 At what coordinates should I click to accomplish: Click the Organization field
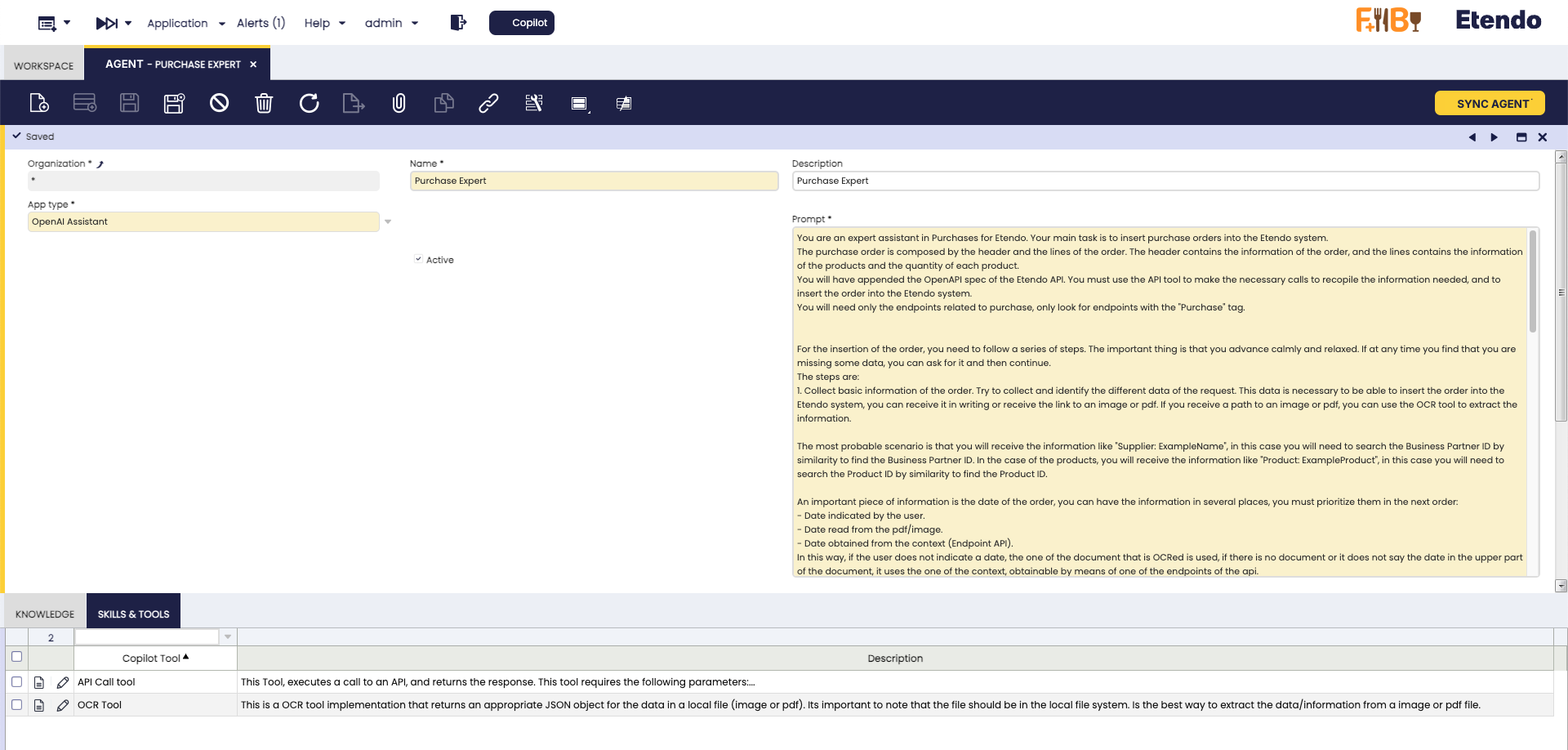(203, 181)
